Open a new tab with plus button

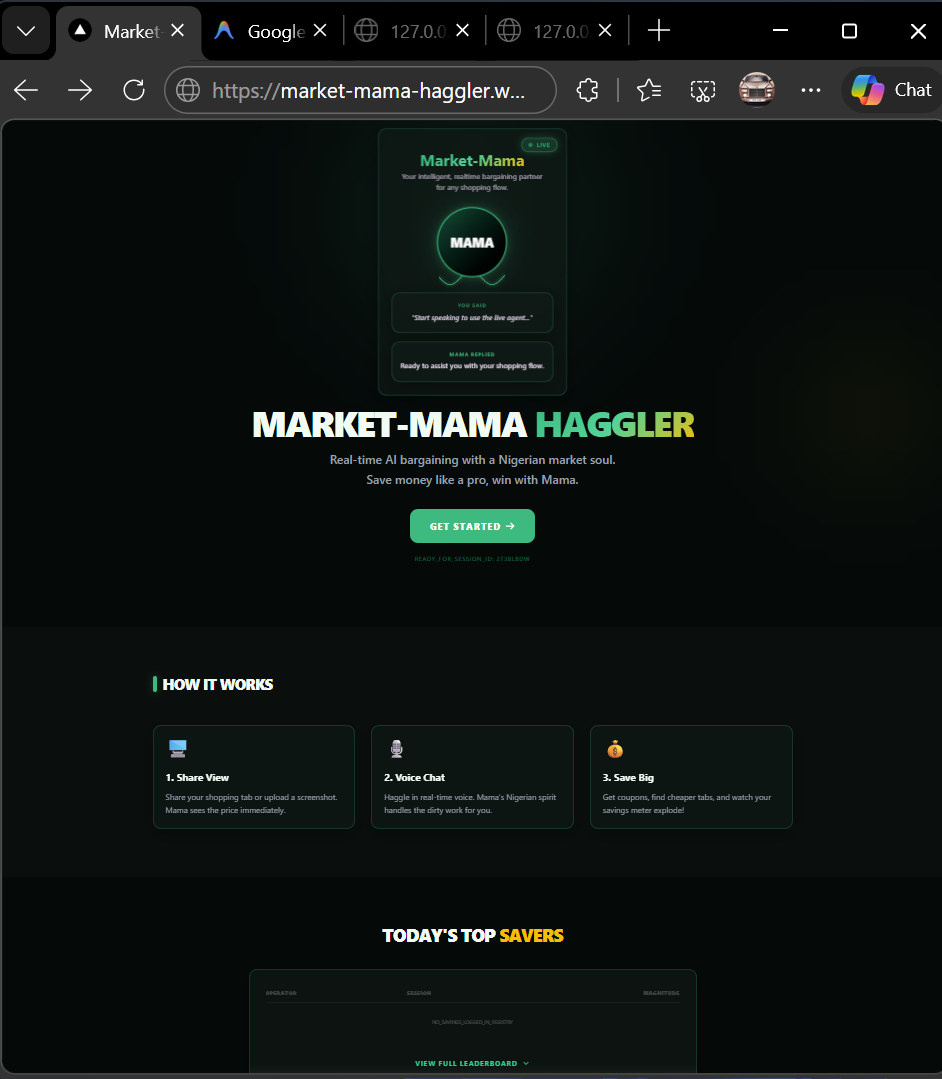click(659, 30)
